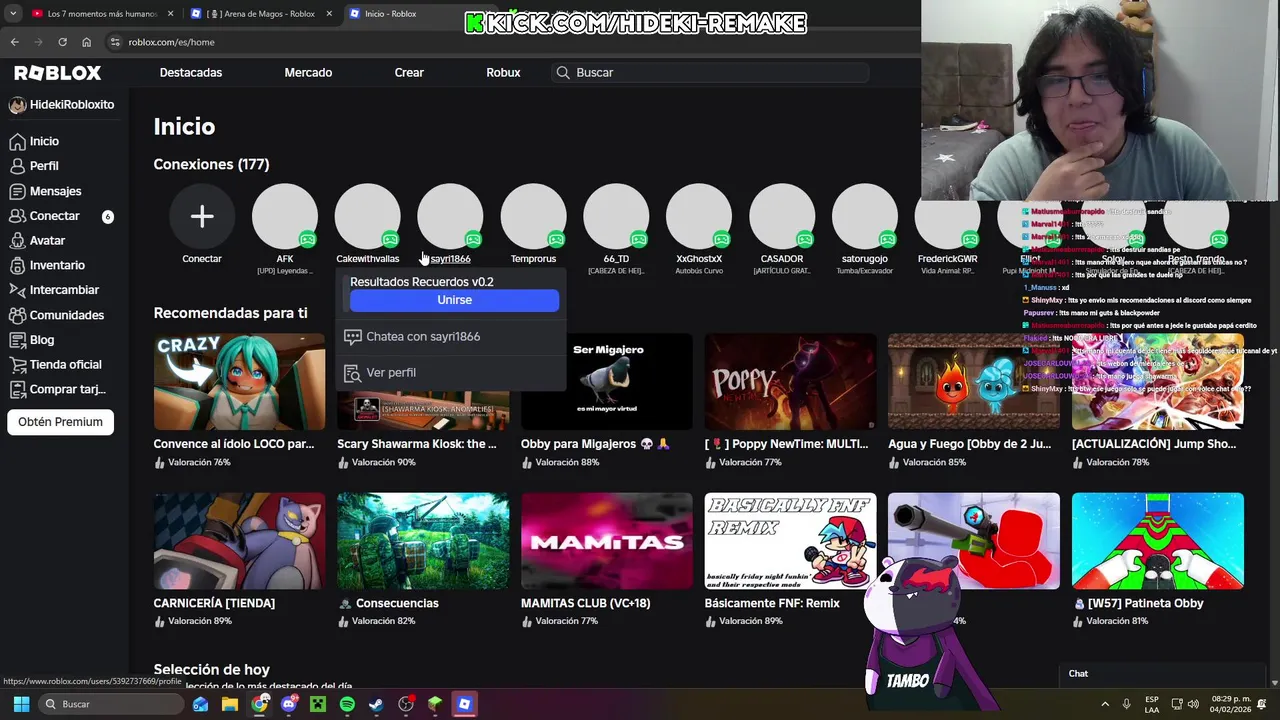Screen dimensions: 1280x720
Task: Open the Obby para Migajeros game
Action: click(606, 382)
